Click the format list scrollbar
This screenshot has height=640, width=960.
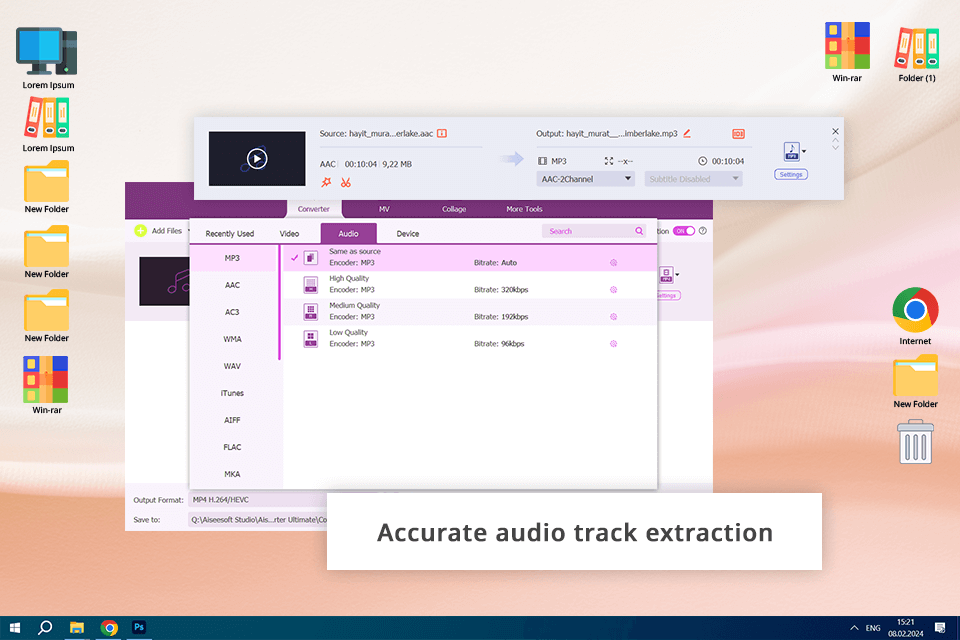point(279,302)
